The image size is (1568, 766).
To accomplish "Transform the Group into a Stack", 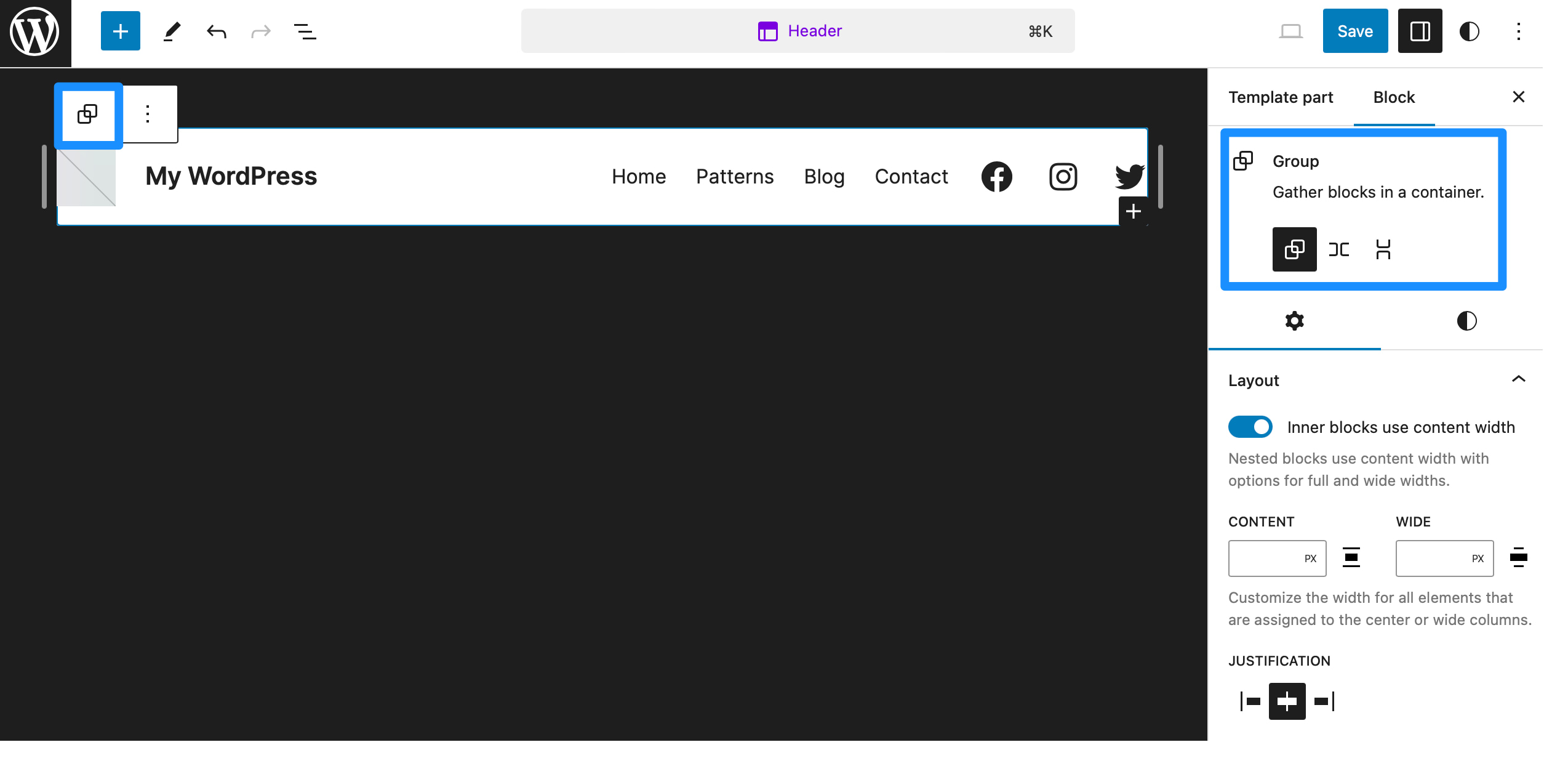I will (x=1385, y=249).
